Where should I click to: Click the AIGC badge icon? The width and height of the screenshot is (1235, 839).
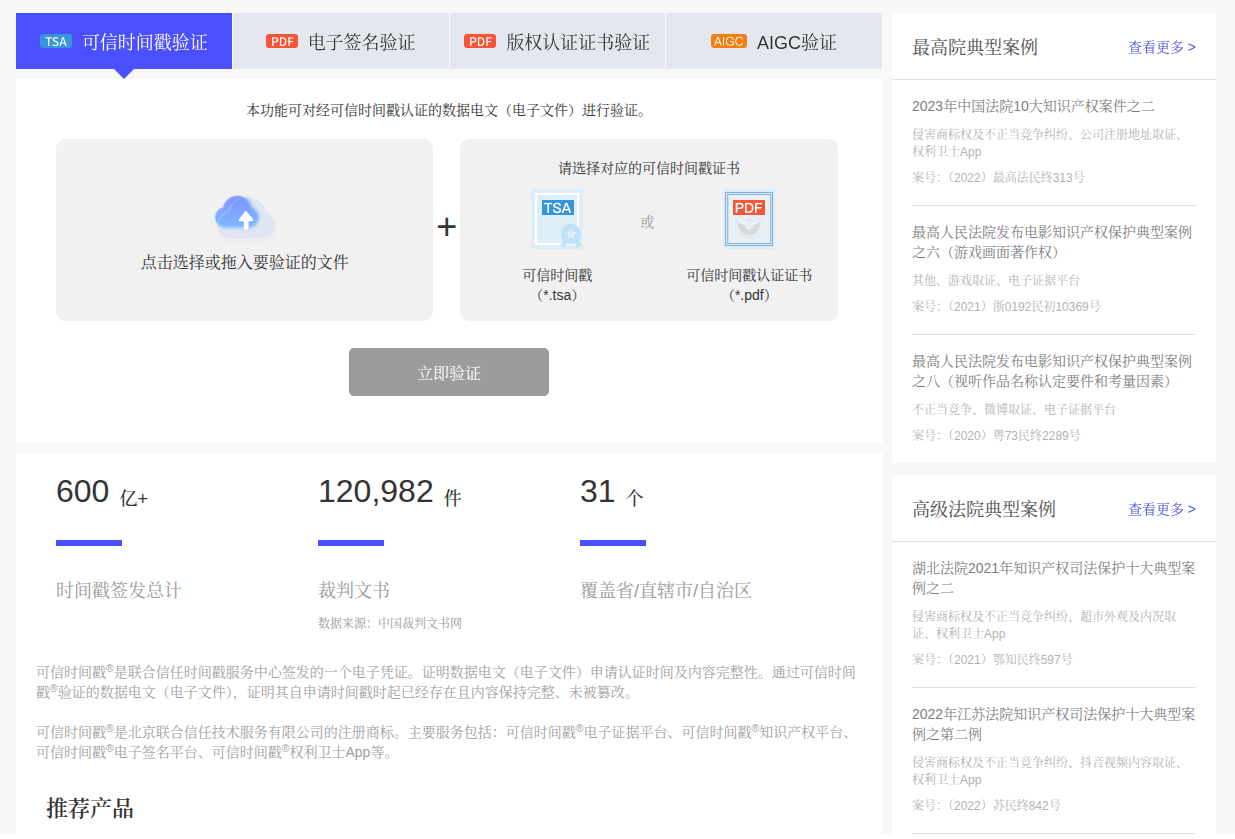(729, 42)
